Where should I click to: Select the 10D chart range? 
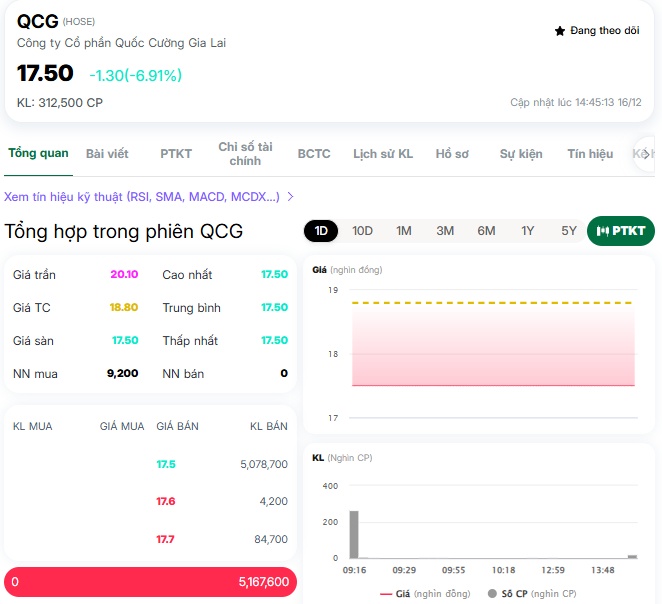(x=362, y=231)
